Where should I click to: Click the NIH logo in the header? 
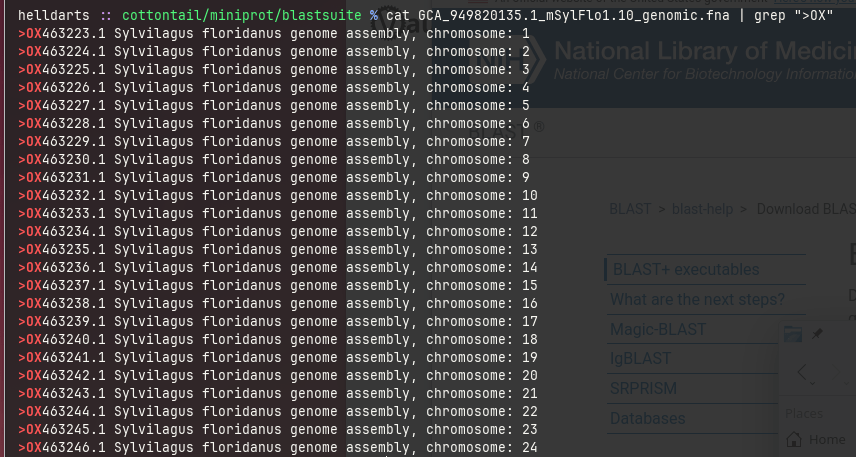(x=520, y=59)
